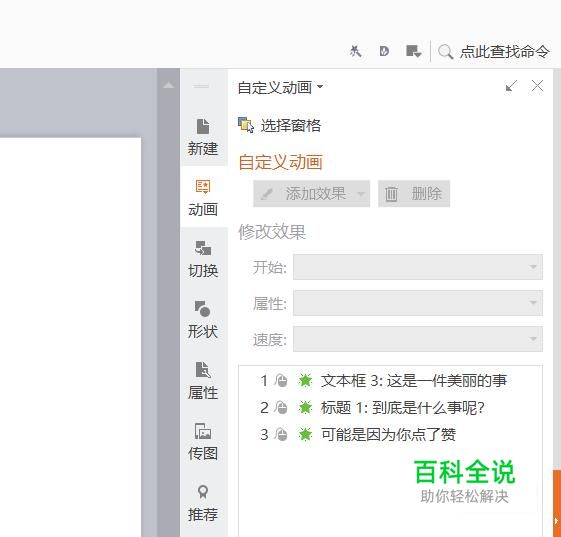The image size is (561, 537).
Task: Click the 选择窗格 selection pane icon
Action: coord(246,125)
